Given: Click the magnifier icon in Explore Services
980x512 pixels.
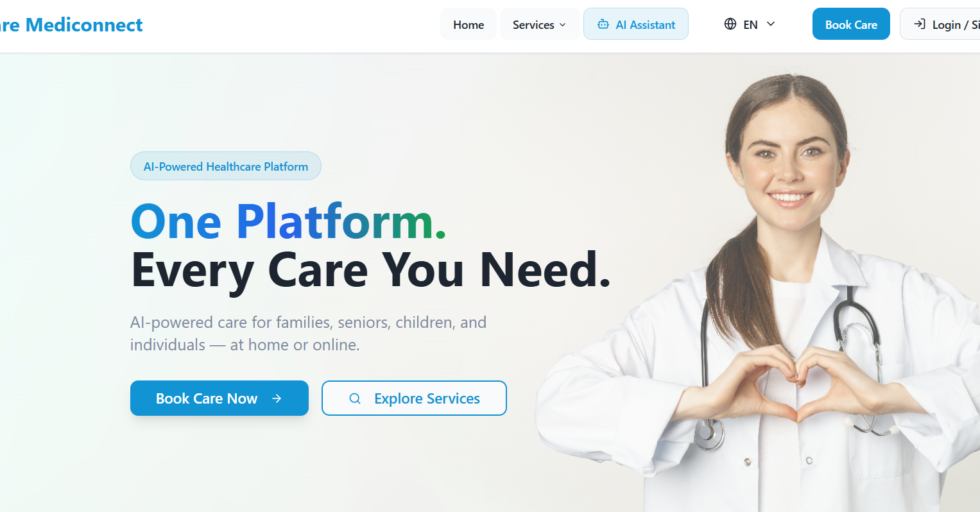Looking at the screenshot, I should (354, 398).
